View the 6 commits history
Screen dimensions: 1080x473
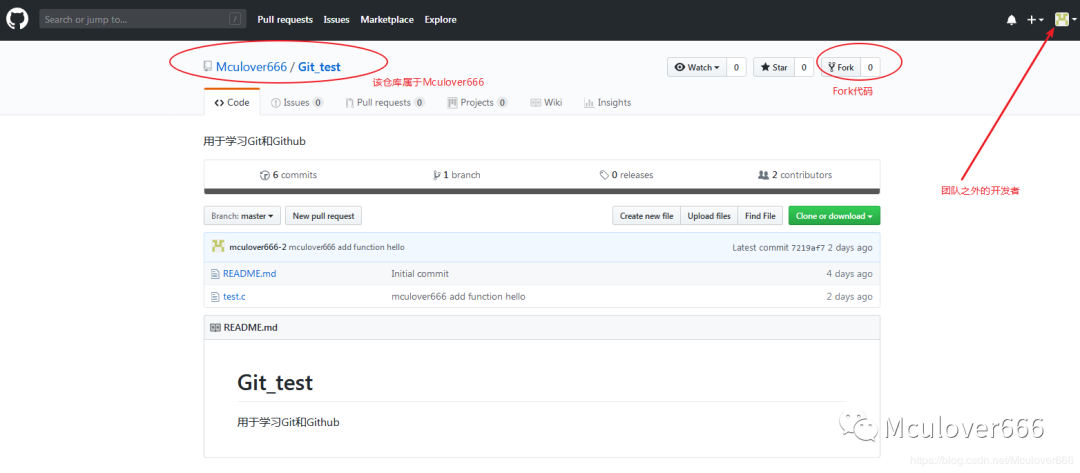[289, 175]
